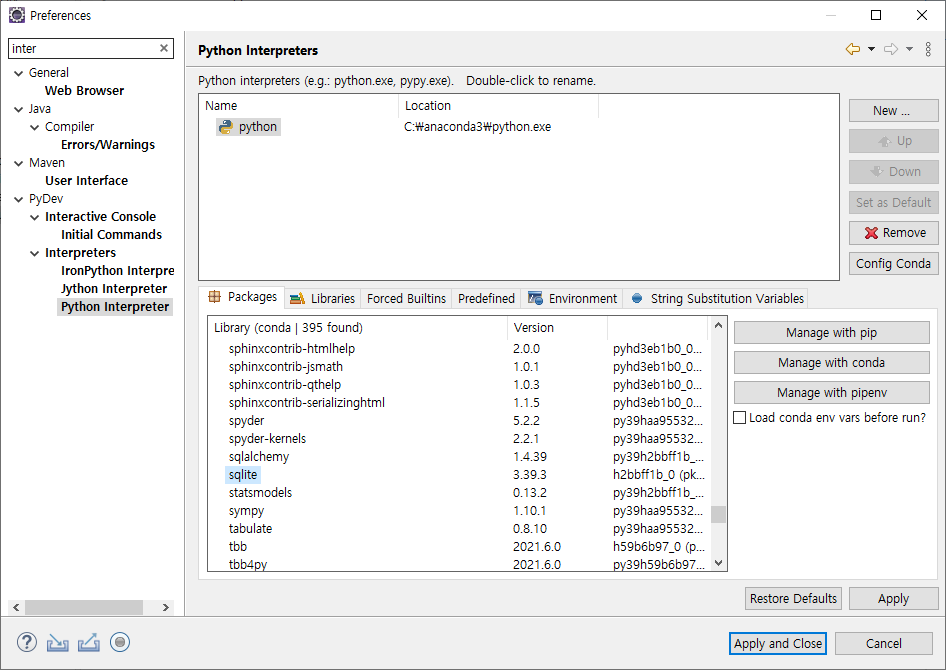Click the Config Conda button

(894, 264)
